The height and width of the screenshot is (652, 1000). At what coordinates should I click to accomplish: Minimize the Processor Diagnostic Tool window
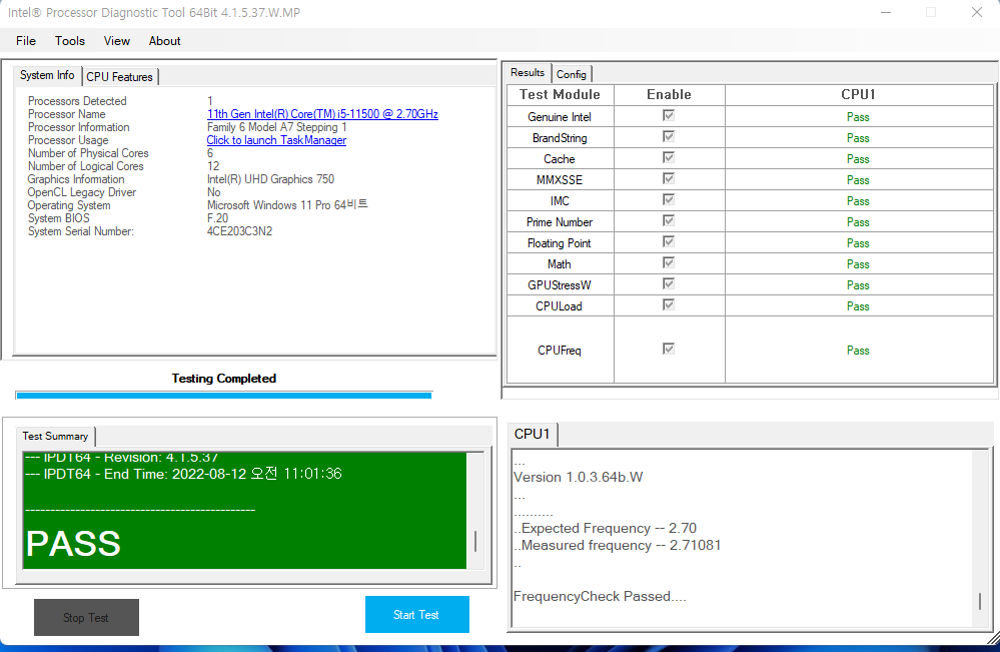(886, 13)
